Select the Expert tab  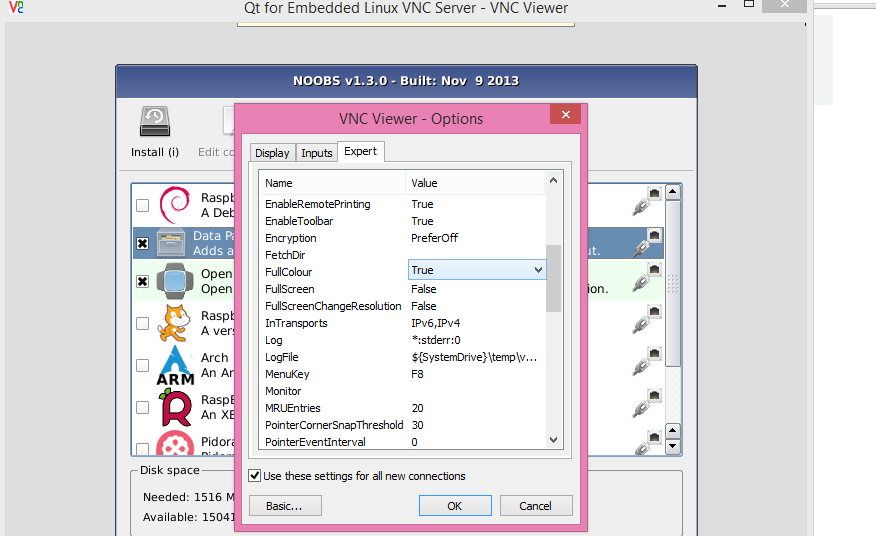(x=360, y=151)
